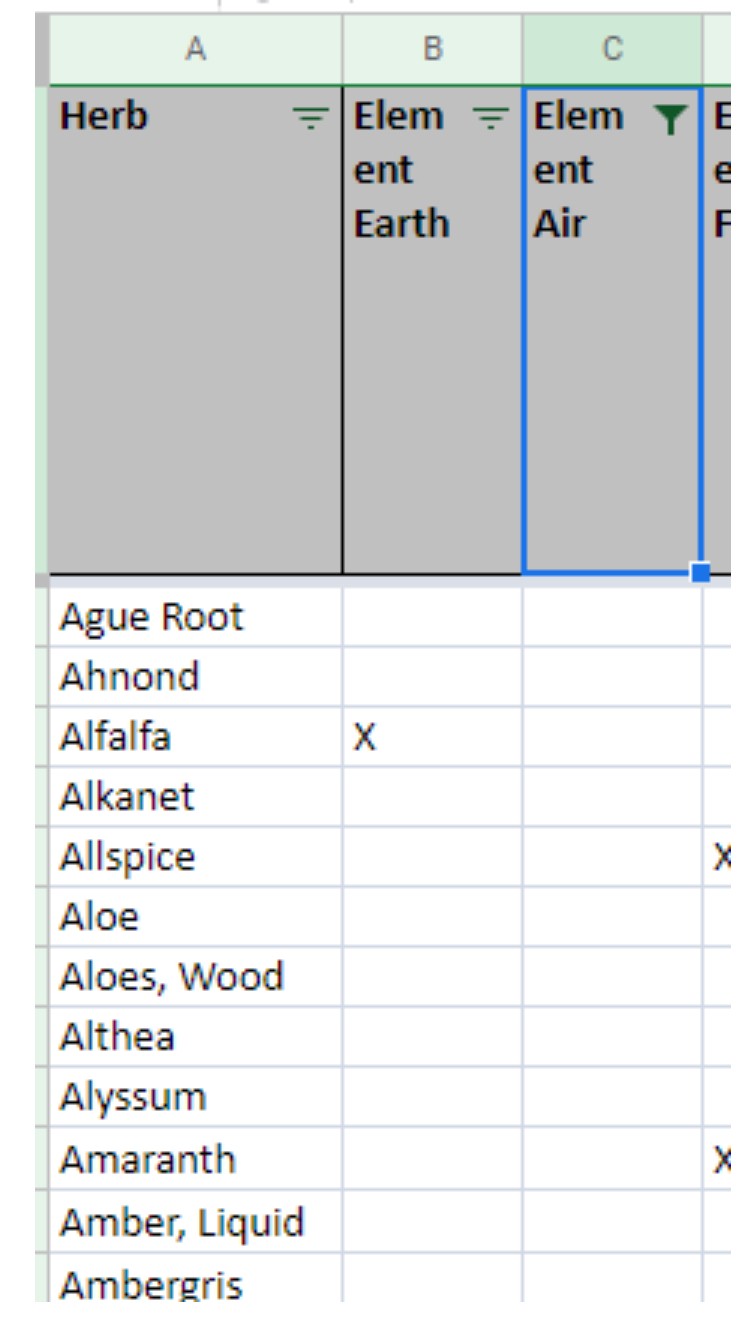This screenshot has height=1326, width=754.
Task: Click the Ague Root cell
Action: [x=196, y=617]
